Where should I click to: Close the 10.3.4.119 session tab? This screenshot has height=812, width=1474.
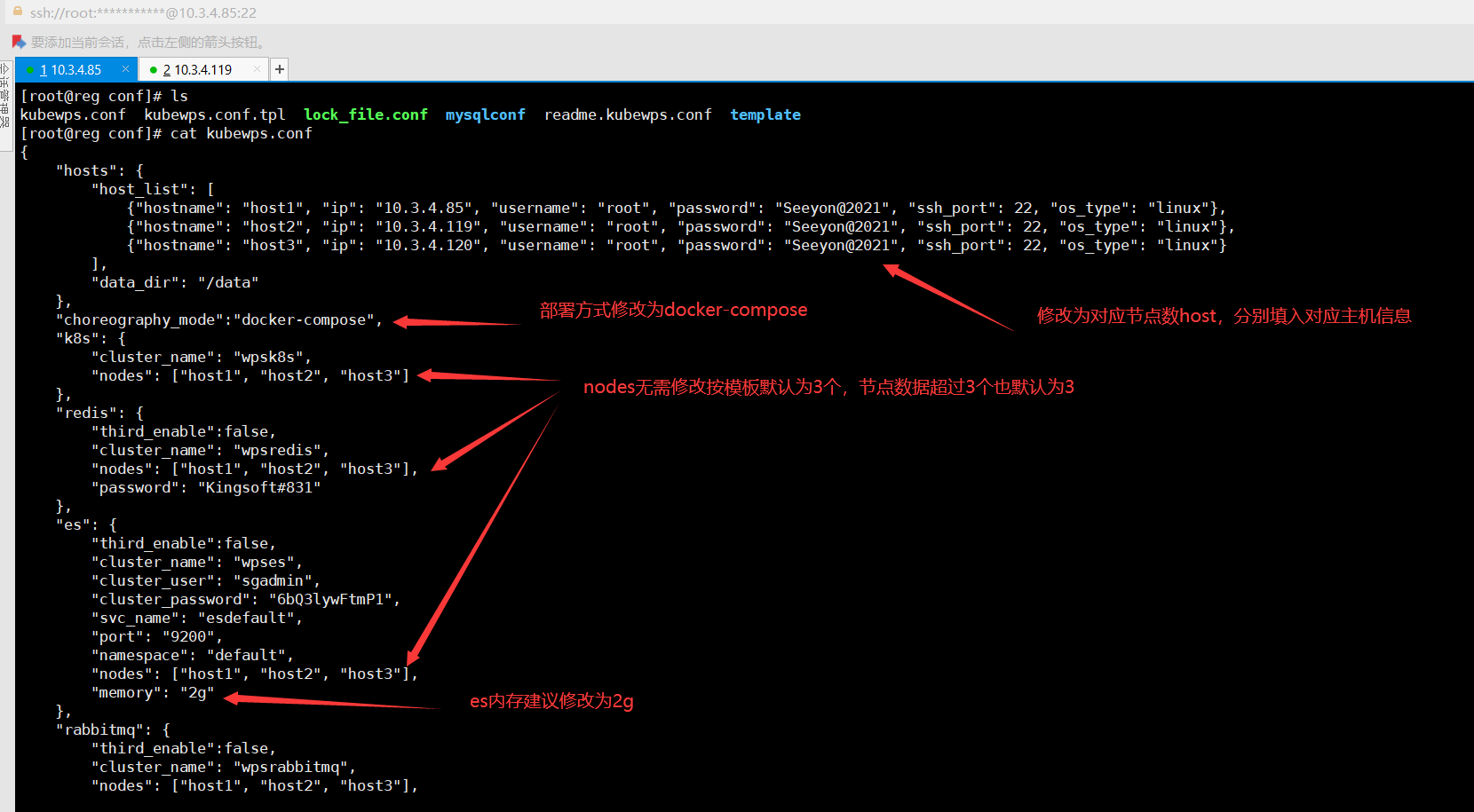(257, 69)
